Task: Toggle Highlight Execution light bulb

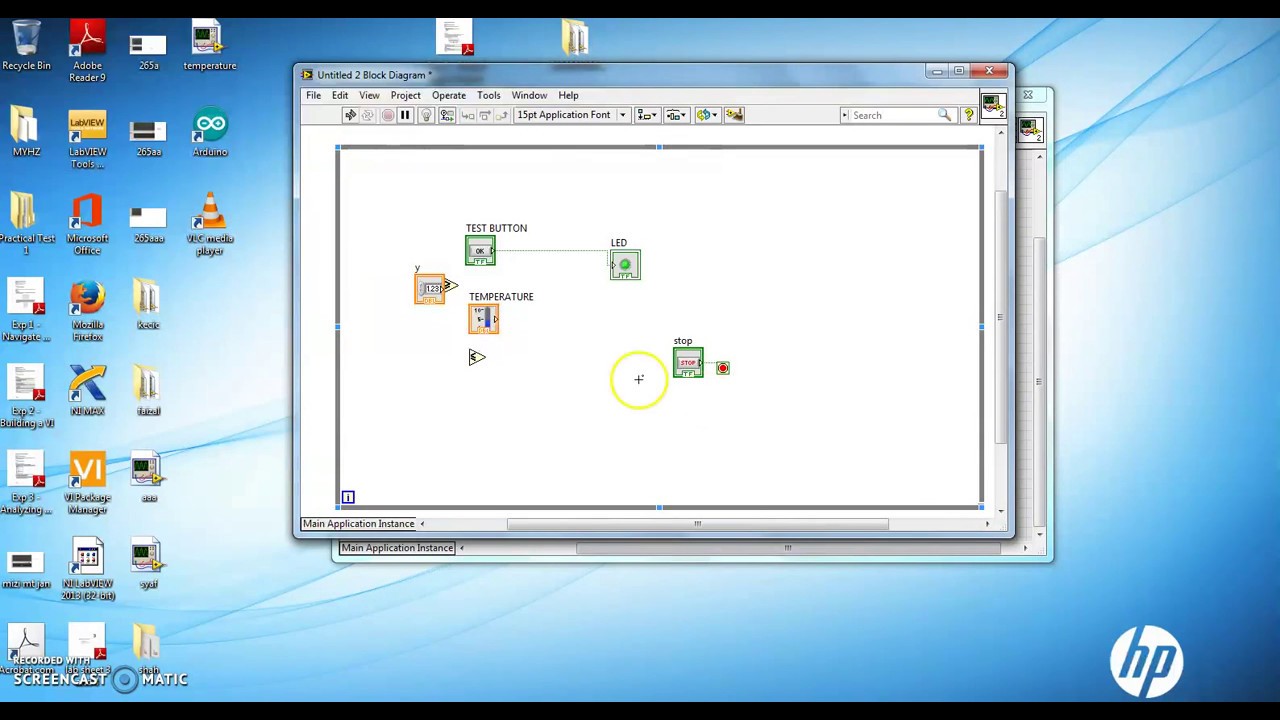Action: 426,115
